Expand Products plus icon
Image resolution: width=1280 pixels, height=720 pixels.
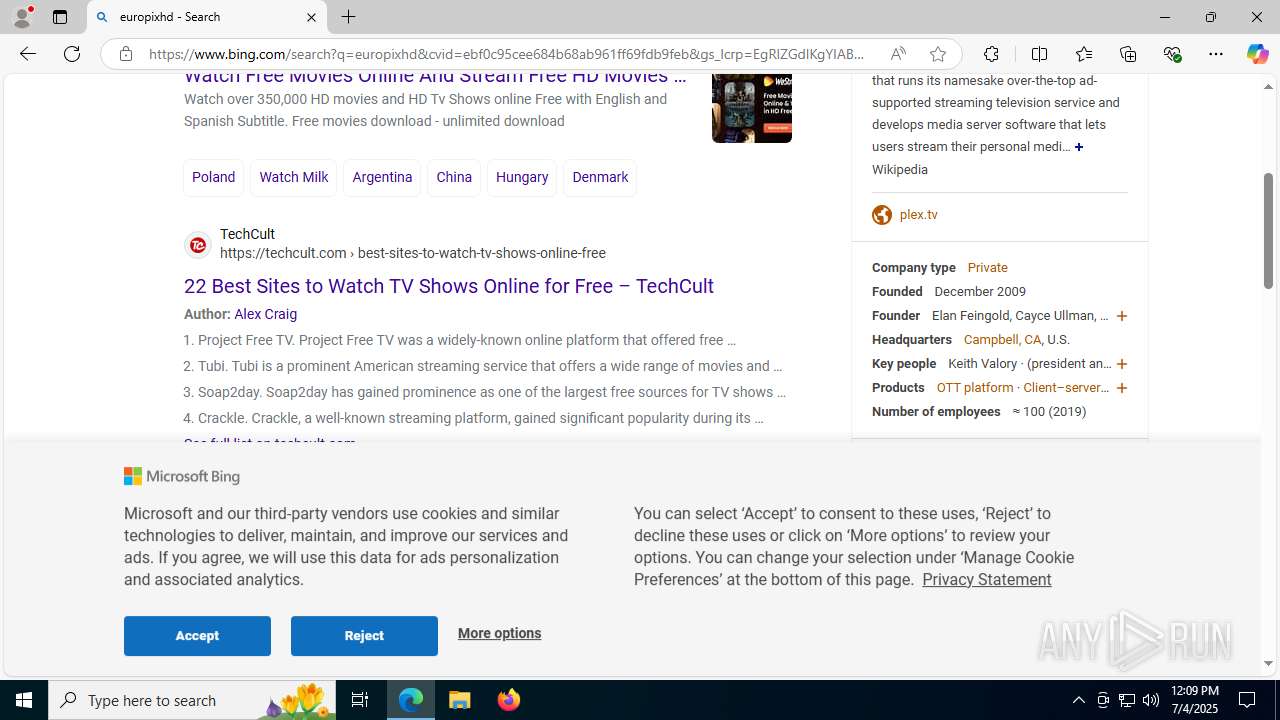coord(1121,388)
